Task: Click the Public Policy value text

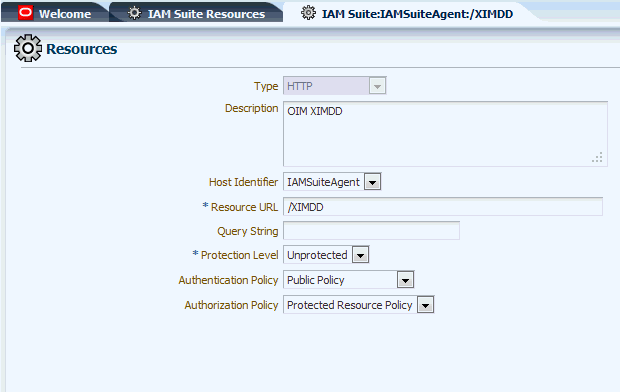Action: 316,280
